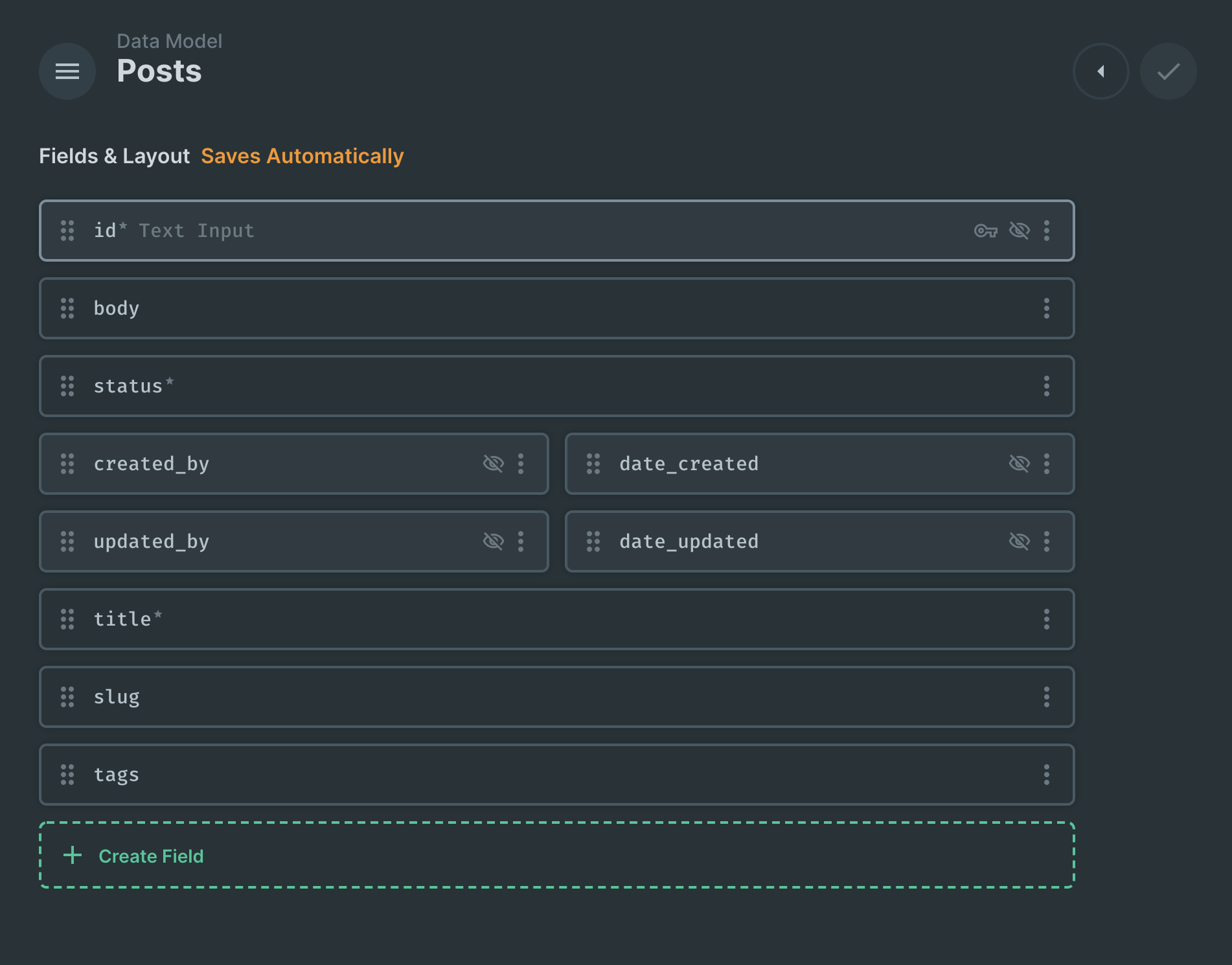Select the status field name text
1232x965 pixels.
128,387
